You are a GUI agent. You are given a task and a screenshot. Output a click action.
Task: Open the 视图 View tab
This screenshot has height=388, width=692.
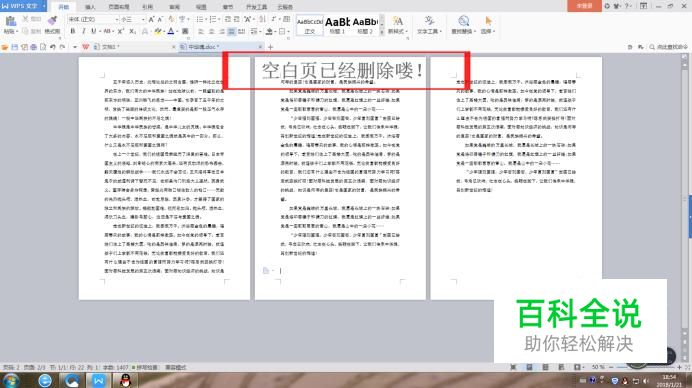(x=201, y=7)
